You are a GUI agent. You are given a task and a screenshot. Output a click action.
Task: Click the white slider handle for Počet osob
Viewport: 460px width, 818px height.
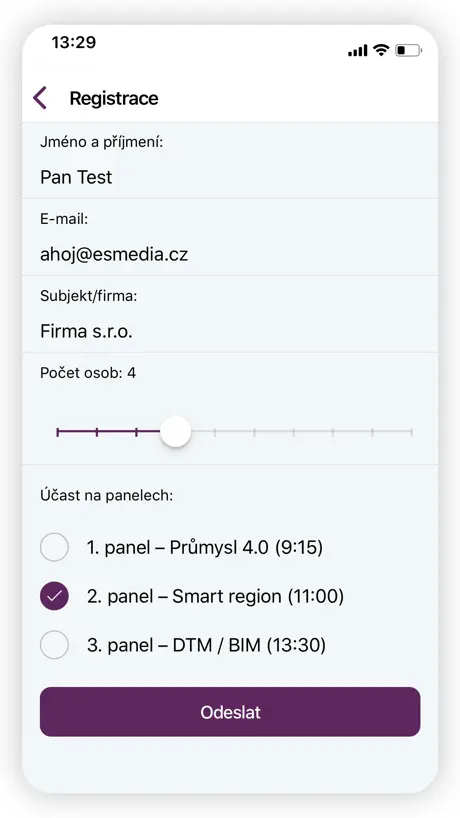[x=175, y=431]
